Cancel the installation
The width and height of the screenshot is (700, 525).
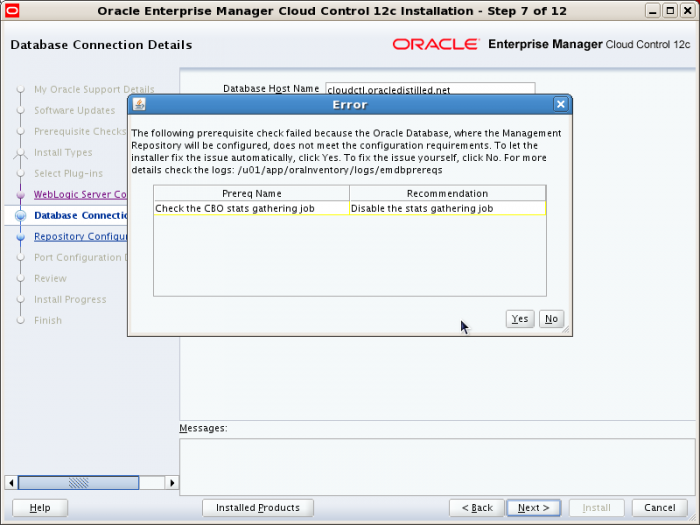tap(659, 508)
